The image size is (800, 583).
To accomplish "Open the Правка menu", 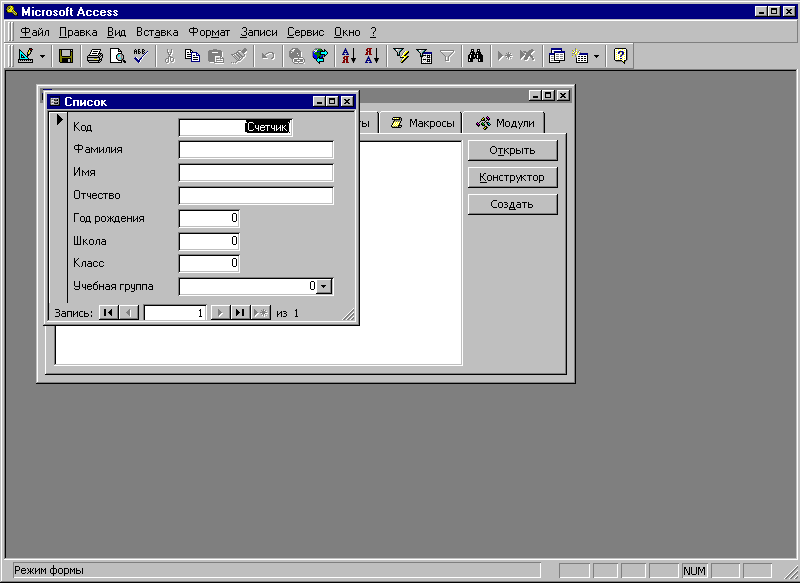I will point(78,32).
